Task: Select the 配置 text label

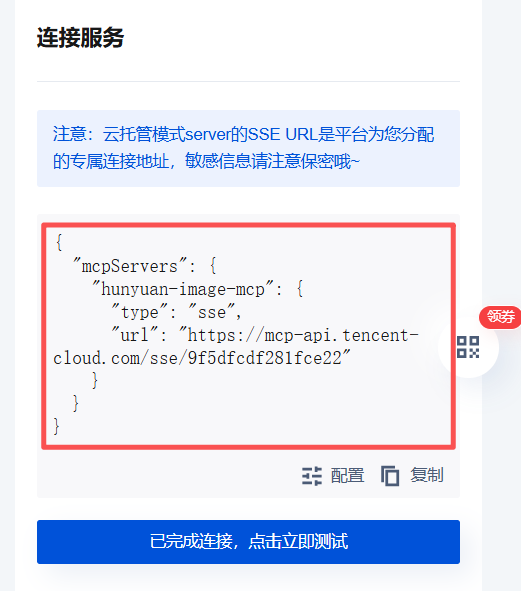Action: [x=347, y=475]
